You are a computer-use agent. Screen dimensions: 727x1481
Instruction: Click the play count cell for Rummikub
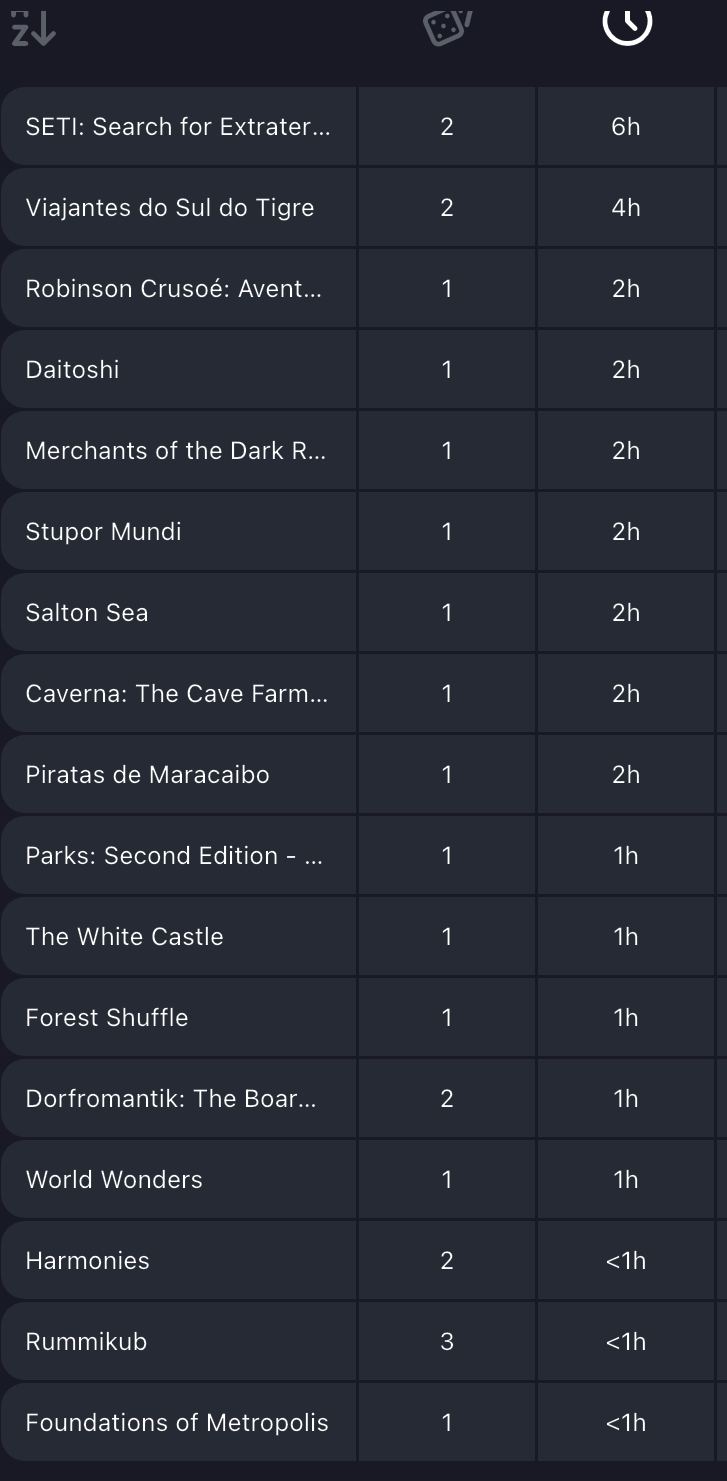[447, 1342]
